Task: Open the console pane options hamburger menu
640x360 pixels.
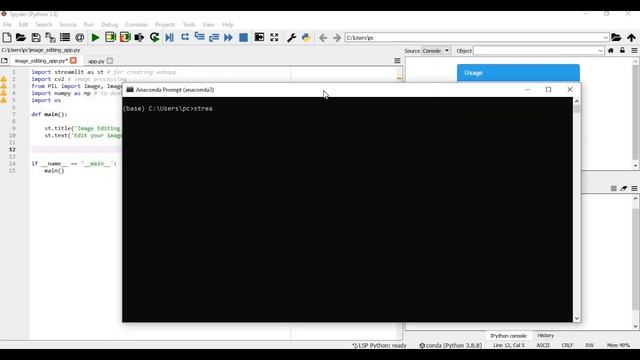Action: point(634,188)
